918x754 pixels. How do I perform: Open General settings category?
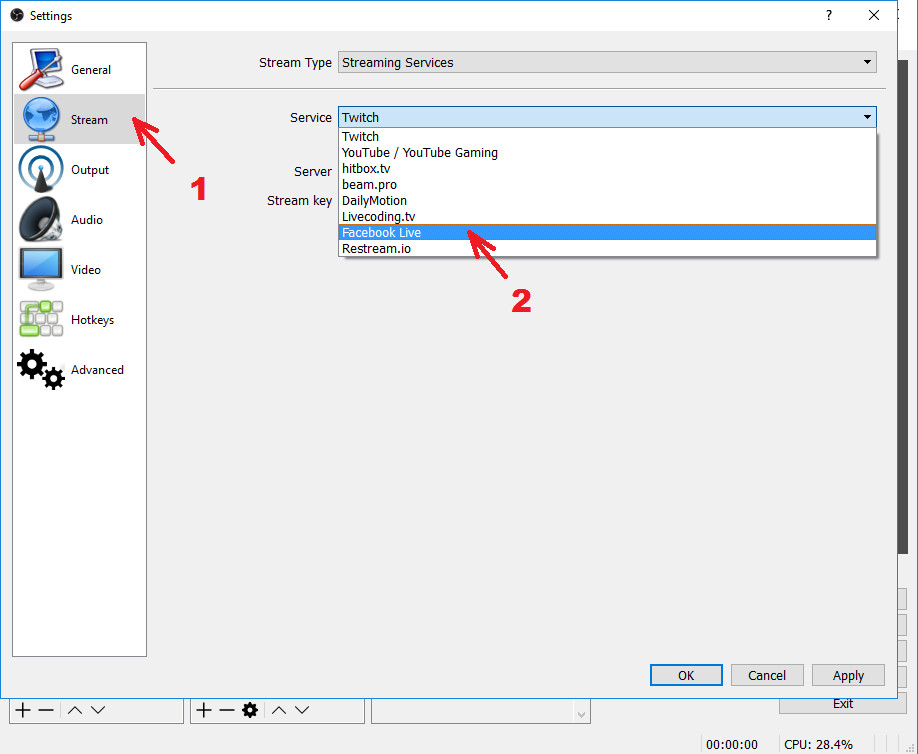79,70
